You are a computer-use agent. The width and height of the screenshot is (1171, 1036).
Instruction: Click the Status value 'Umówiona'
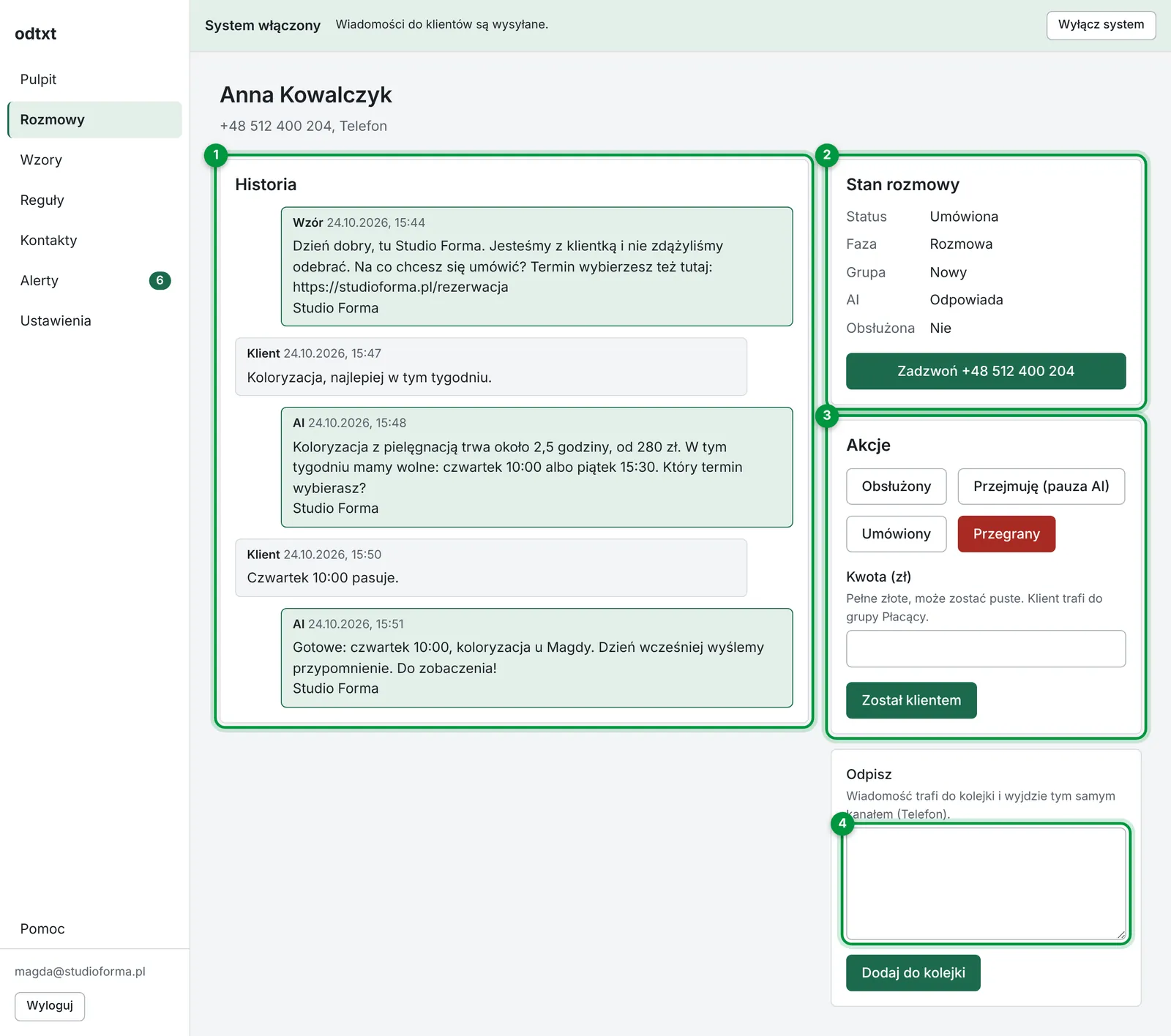(x=964, y=217)
